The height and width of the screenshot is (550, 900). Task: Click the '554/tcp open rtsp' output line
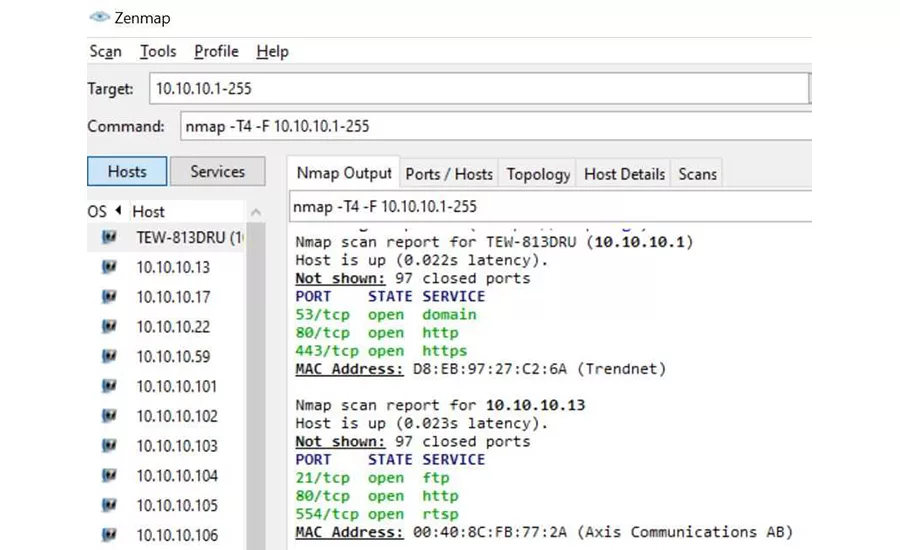click(x=377, y=514)
